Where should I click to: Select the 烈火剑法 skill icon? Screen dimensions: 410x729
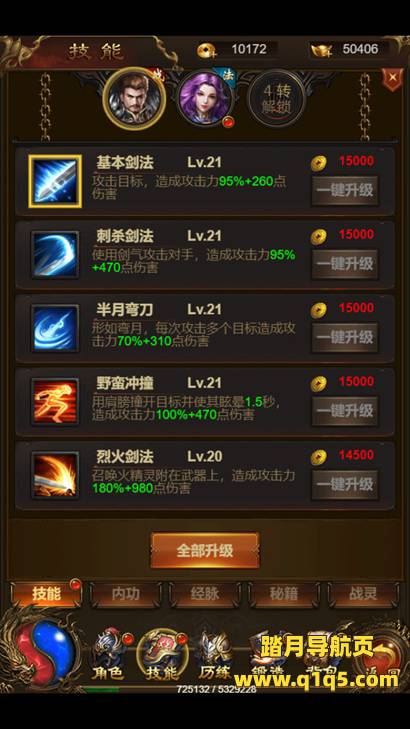pyautogui.click(x=55, y=475)
